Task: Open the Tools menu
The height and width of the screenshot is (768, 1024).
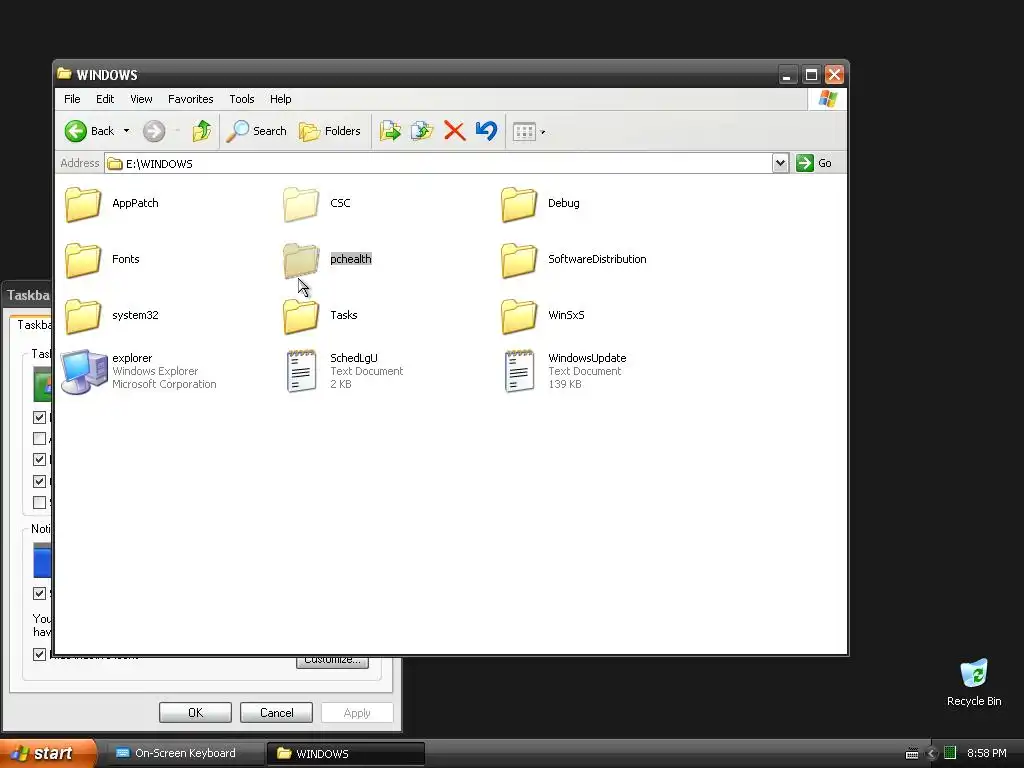Action: tap(242, 99)
